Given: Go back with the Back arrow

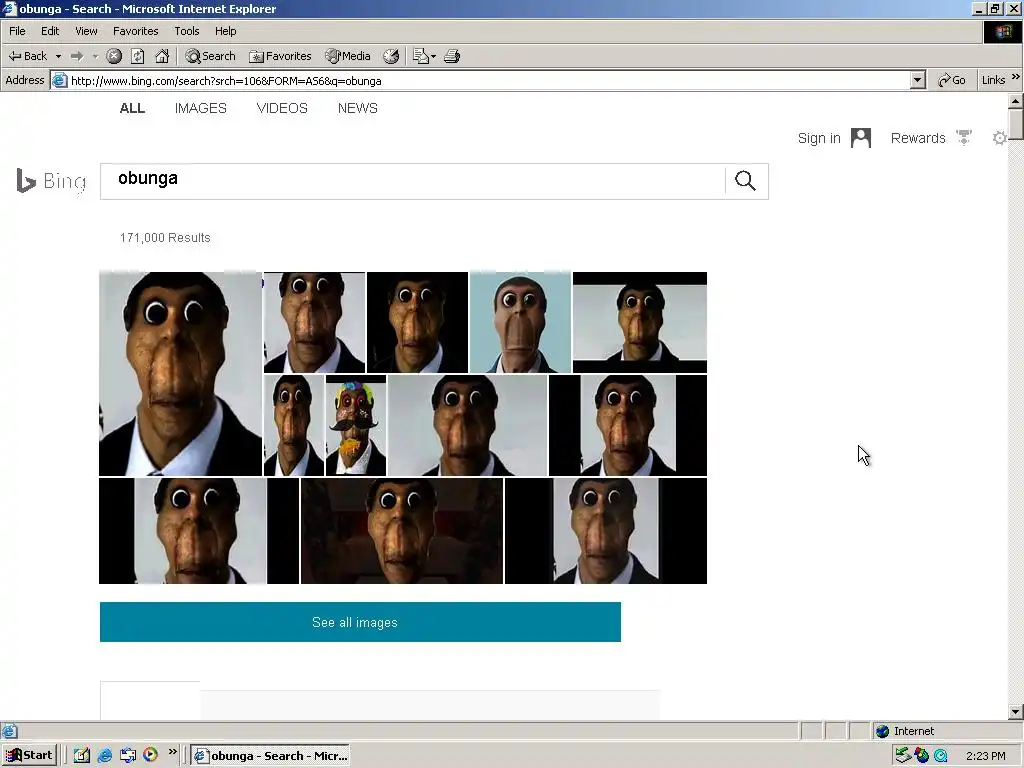Looking at the screenshot, I should (x=27, y=56).
